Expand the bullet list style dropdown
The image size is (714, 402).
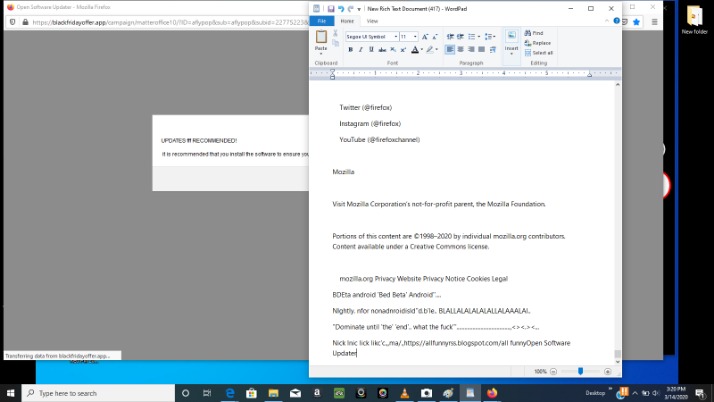(479, 36)
